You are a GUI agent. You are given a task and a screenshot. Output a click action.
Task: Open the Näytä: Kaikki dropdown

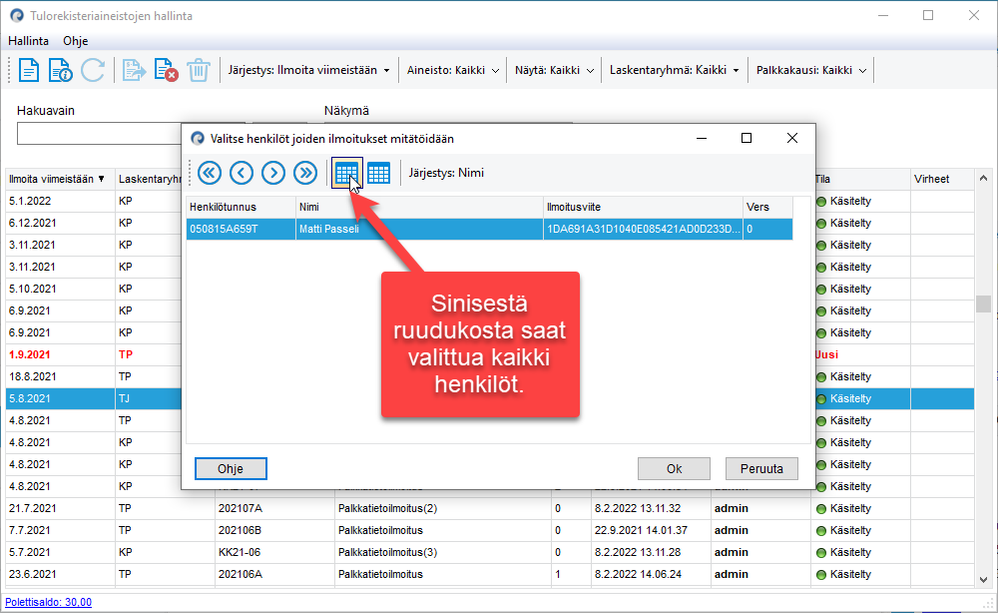coord(554,70)
